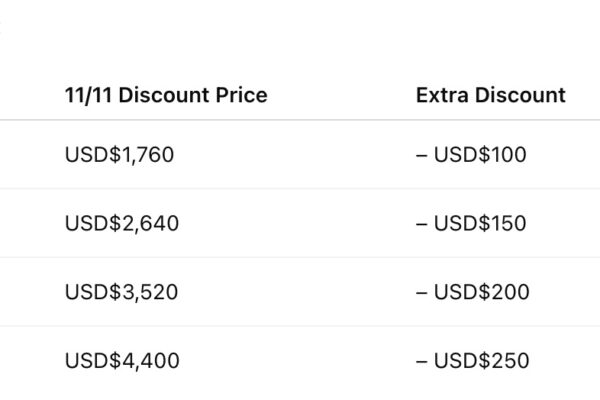Image resolution: width=600 pixels, height=400 pixels.
Task: Click the – USD$250 extra discount value
Action: tap(472, 360)
